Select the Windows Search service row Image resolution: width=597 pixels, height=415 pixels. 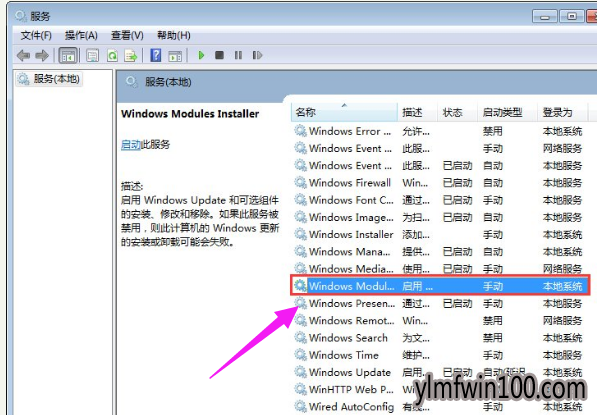(440, 338)
